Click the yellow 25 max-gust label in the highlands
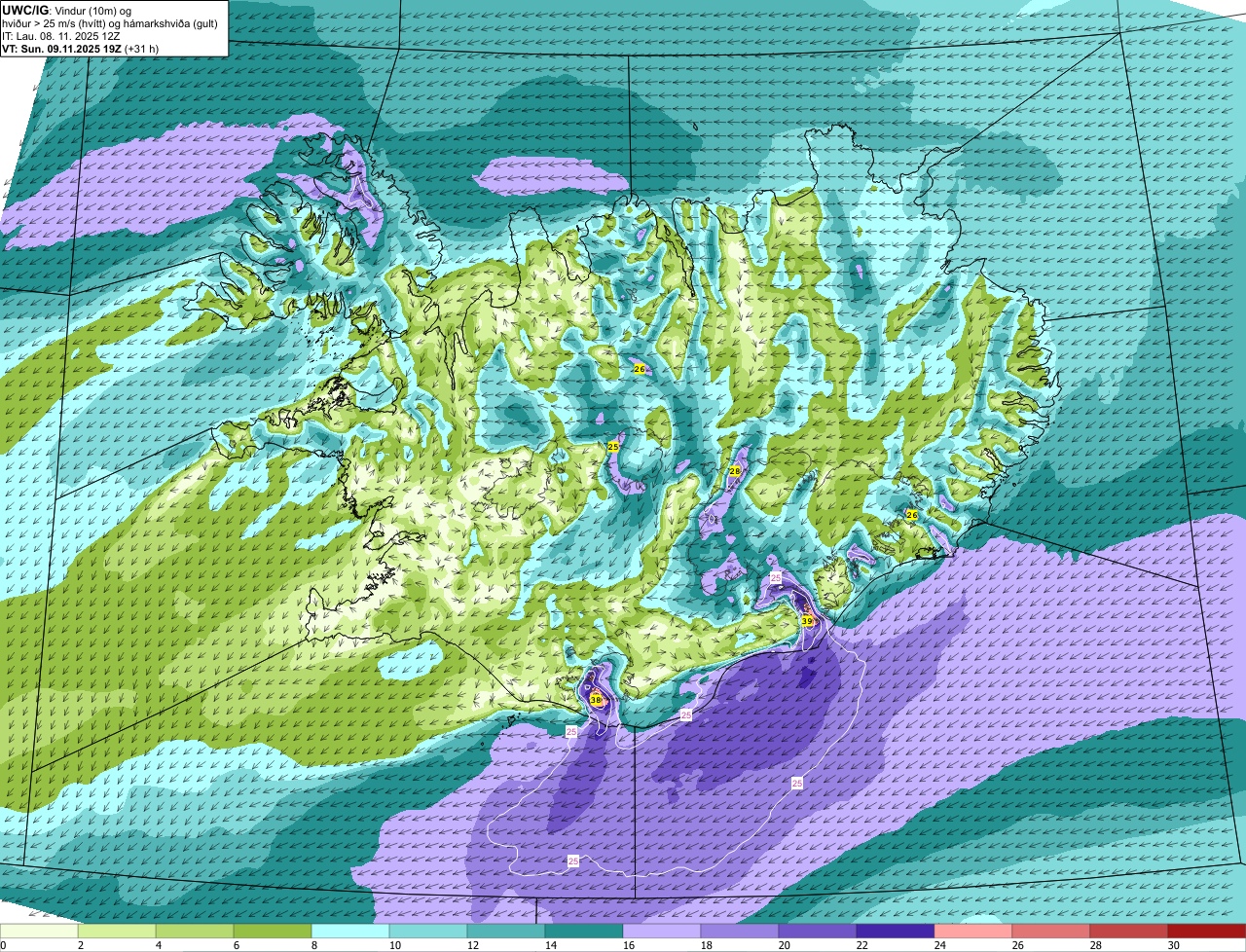This screenshot has height=952, width=1246. coord(612,446)
